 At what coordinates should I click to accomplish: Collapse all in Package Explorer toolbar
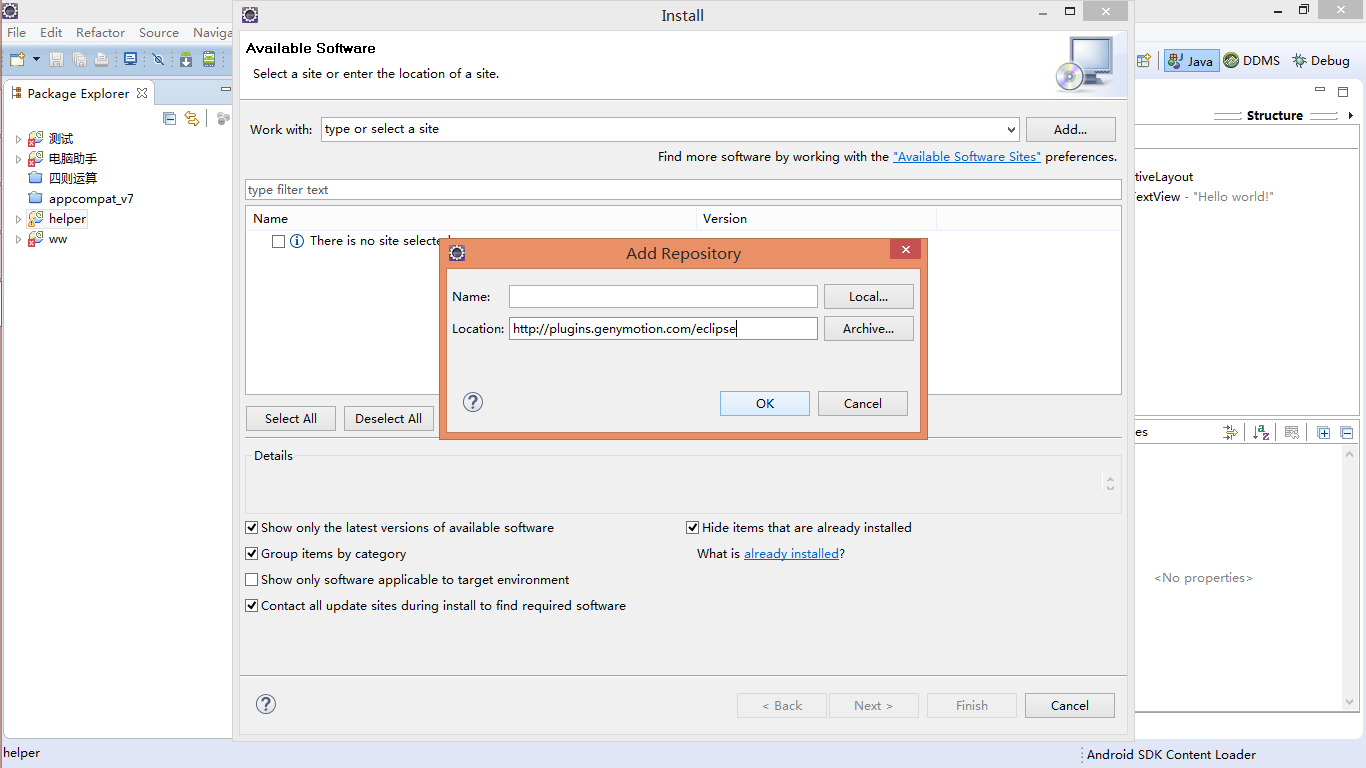(x=169, y=118)
